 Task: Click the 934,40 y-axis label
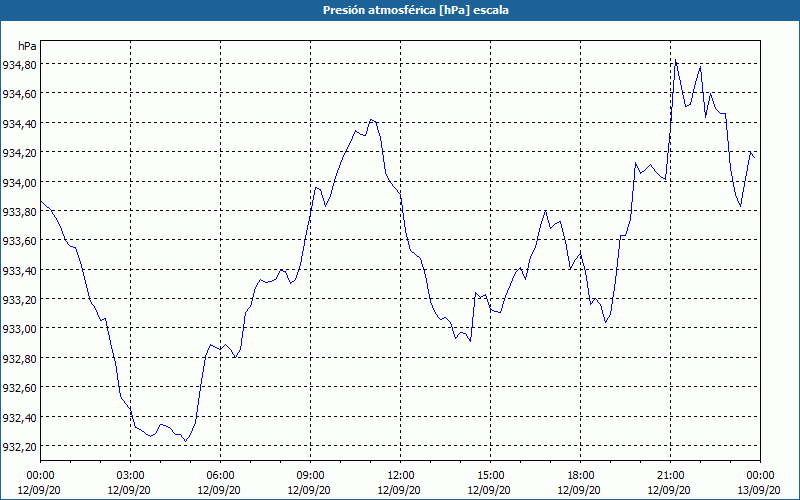coord(18,123)
